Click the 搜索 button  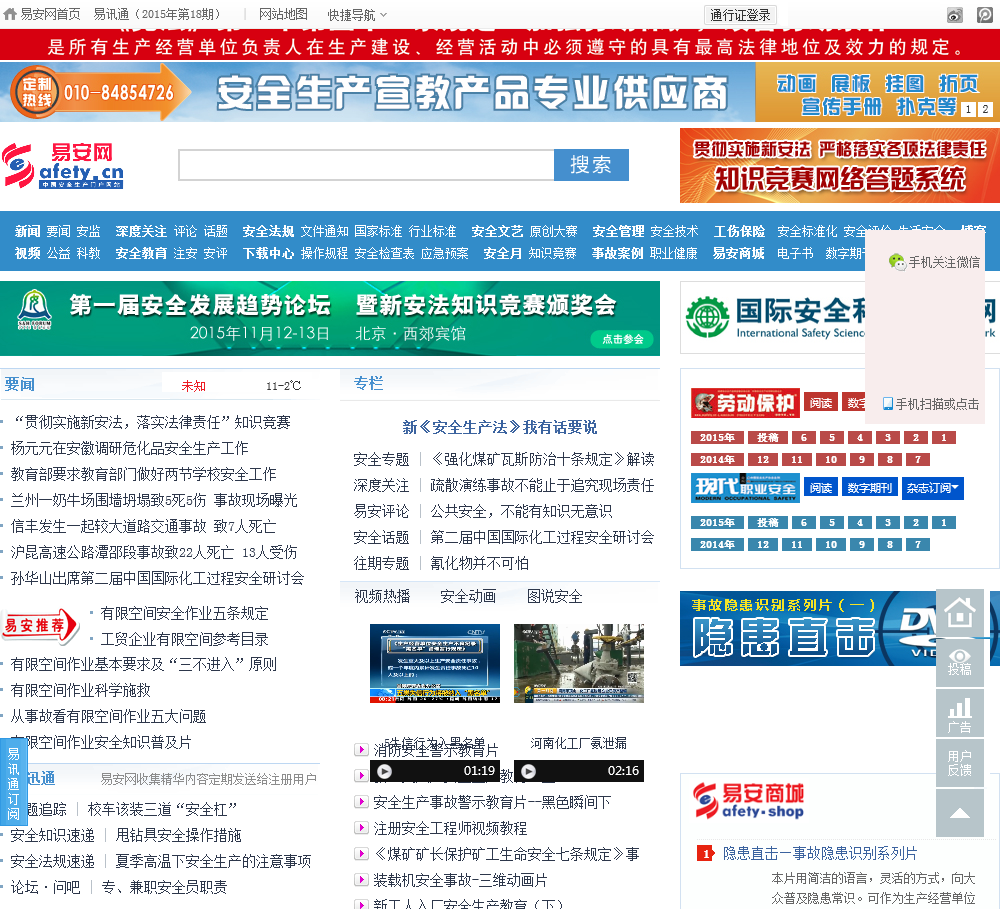[591, 165]
